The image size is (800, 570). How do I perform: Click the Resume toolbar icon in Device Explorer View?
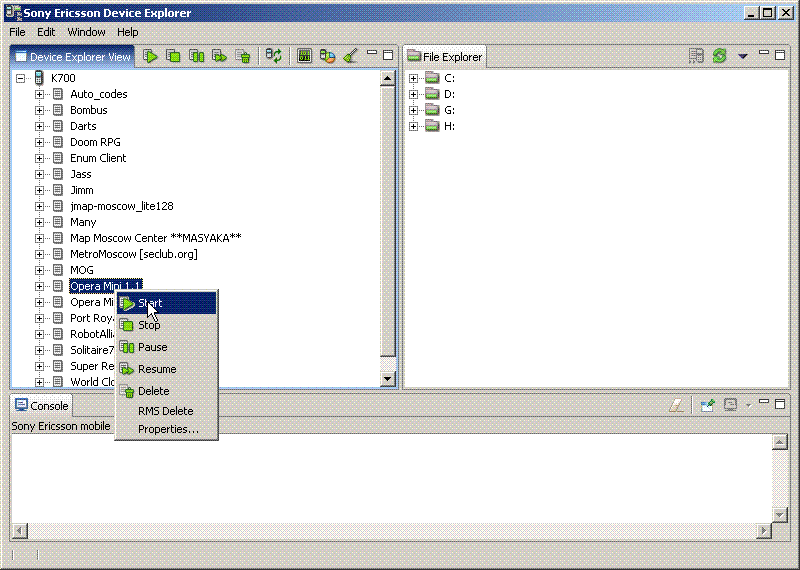(x=219, y=56)
